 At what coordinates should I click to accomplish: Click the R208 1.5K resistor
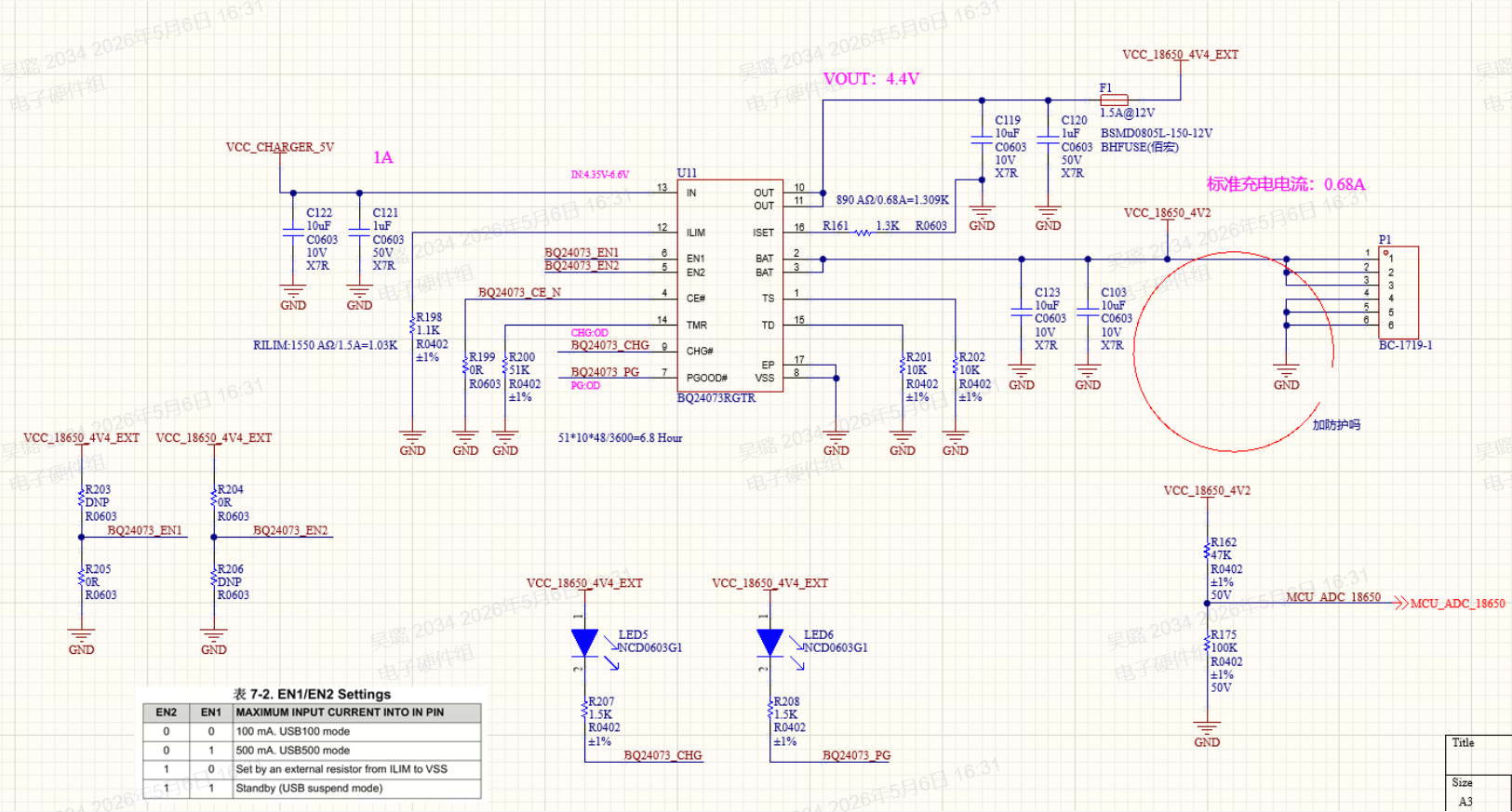coord(770,711)
